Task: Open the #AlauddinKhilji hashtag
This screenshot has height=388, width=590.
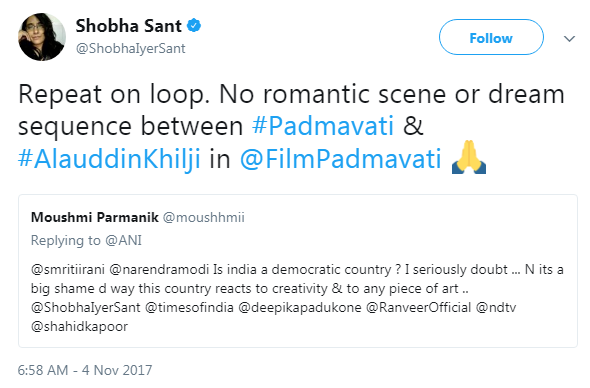Action: coord(109,159)
